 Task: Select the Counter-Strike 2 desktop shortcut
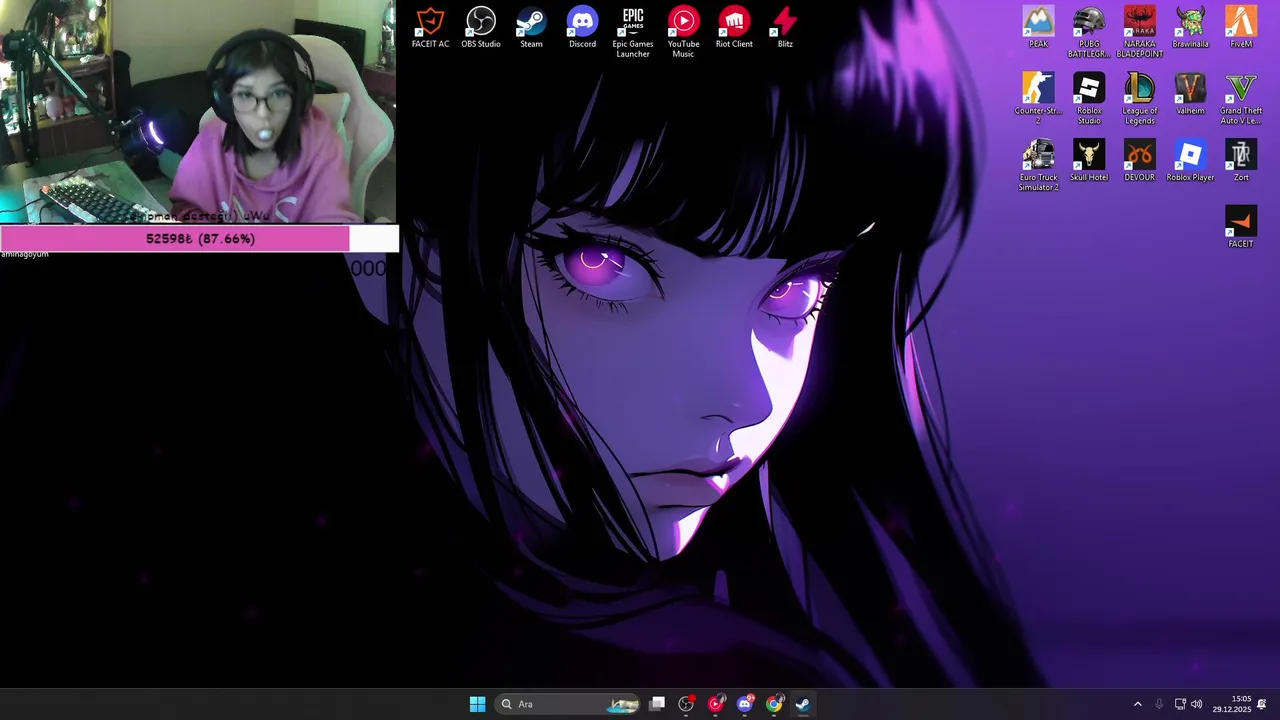coord(1038,98)
